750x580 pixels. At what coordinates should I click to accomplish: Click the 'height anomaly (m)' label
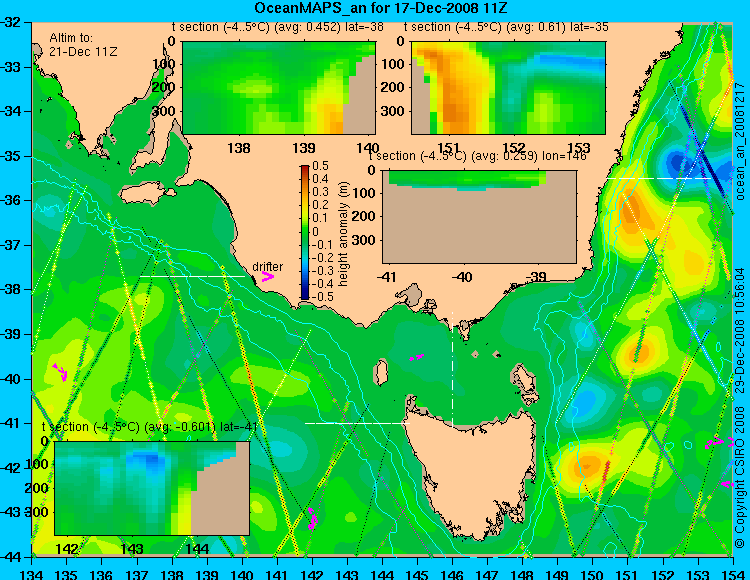point(343,234)
